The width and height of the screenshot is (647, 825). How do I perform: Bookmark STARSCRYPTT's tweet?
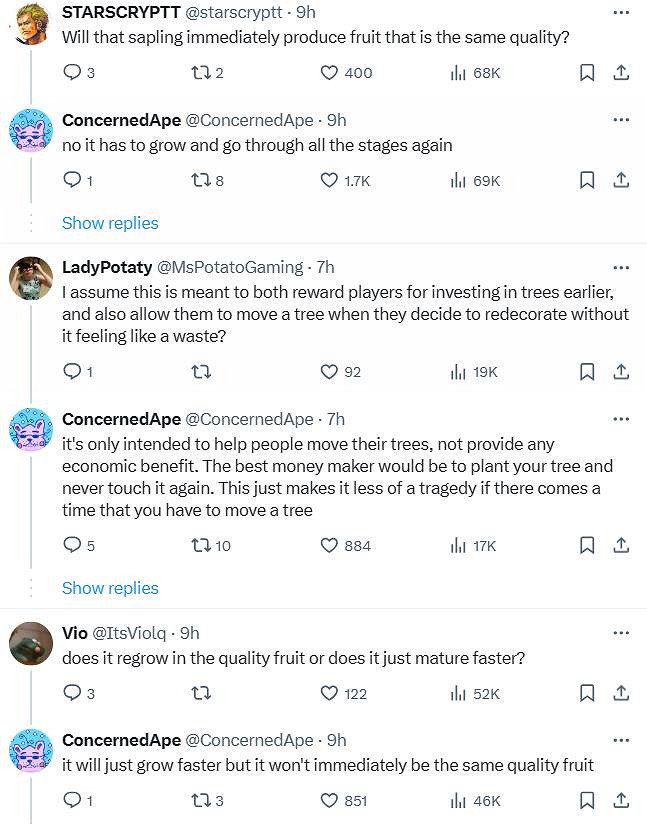[588, 72]
